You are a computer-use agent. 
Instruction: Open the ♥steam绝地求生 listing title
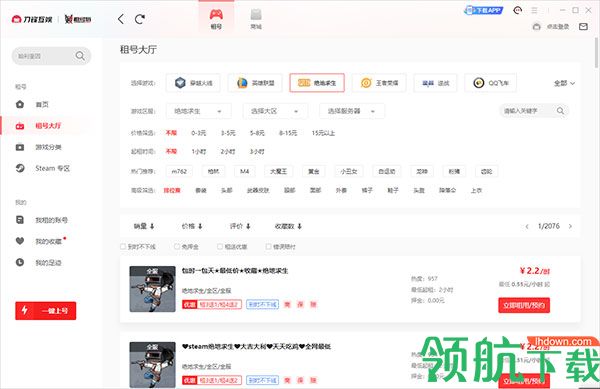(256, 347)
